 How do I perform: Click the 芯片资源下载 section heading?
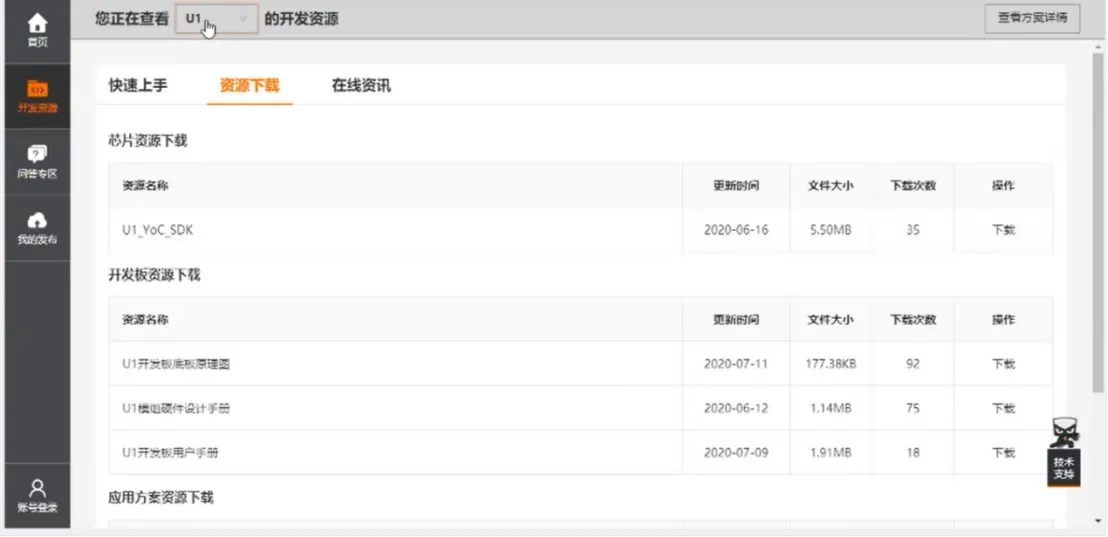click(x=148, y=141)
